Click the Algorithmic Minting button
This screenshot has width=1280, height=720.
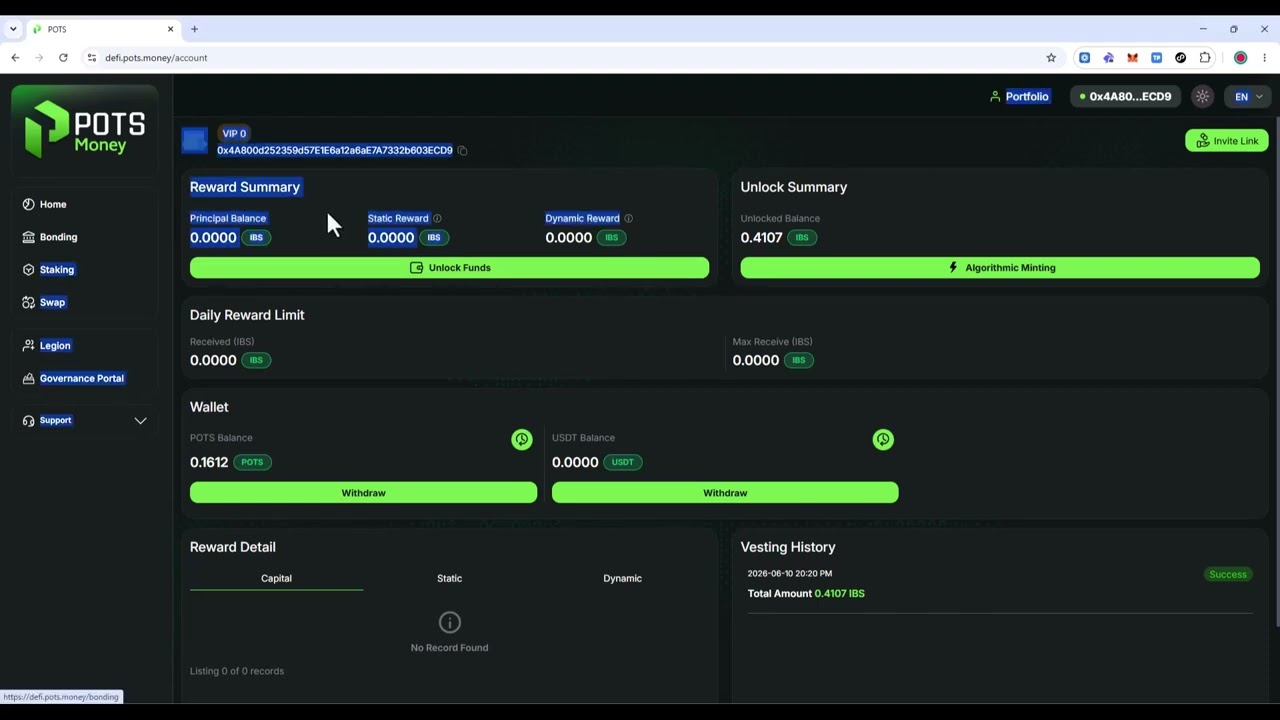click(x=1000, y=268)
